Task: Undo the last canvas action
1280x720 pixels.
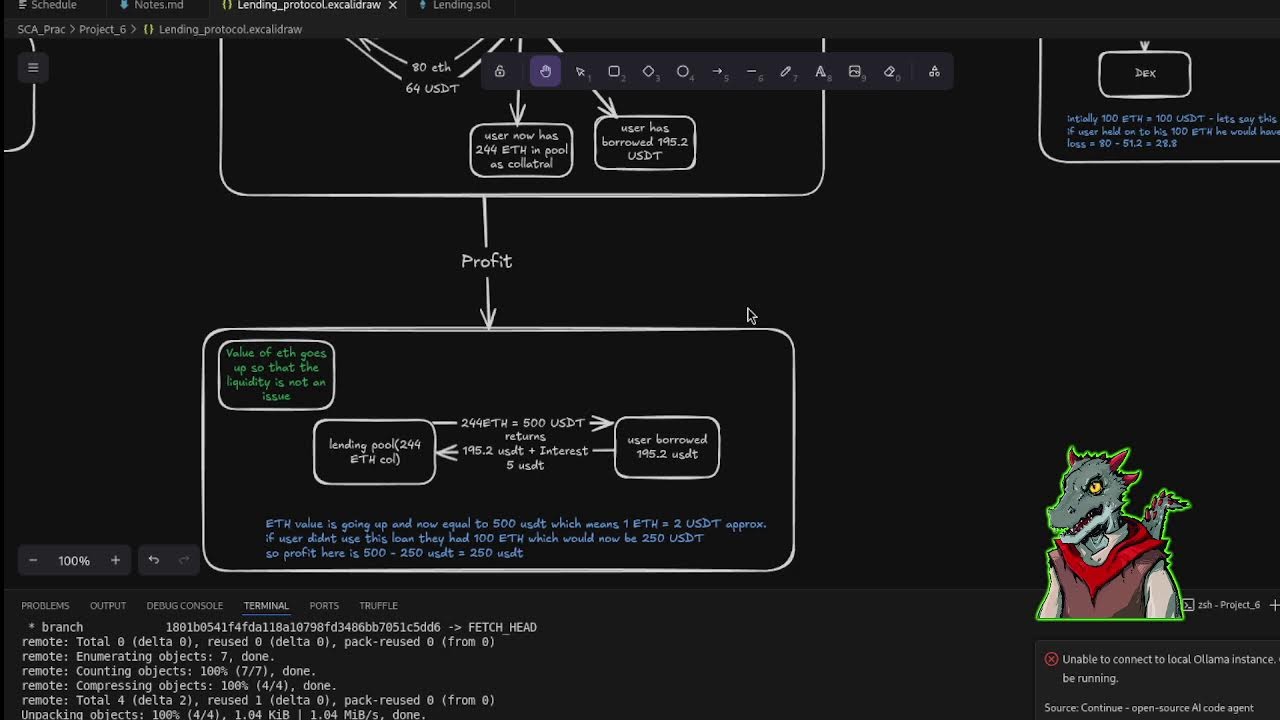Action: tap(153, 560)
